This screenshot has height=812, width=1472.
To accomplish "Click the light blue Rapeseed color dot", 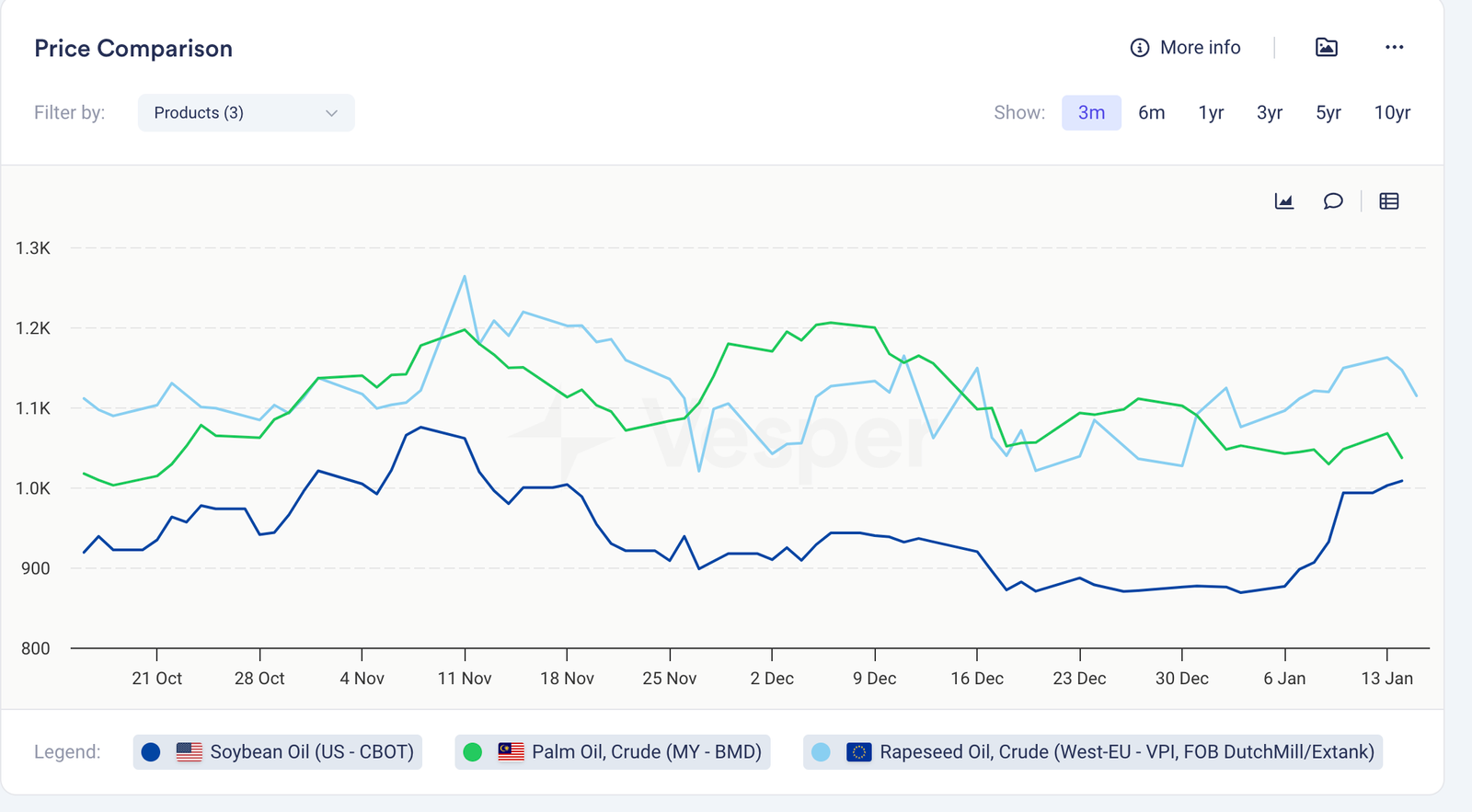I will (821, 752).
